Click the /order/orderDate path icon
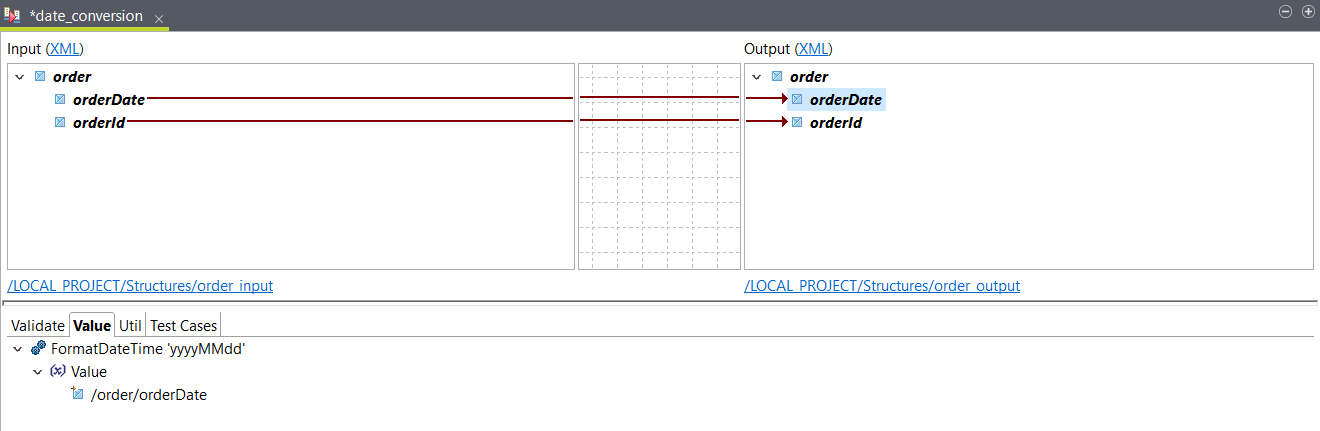1320x431 pixels. (x=77, y=394)
